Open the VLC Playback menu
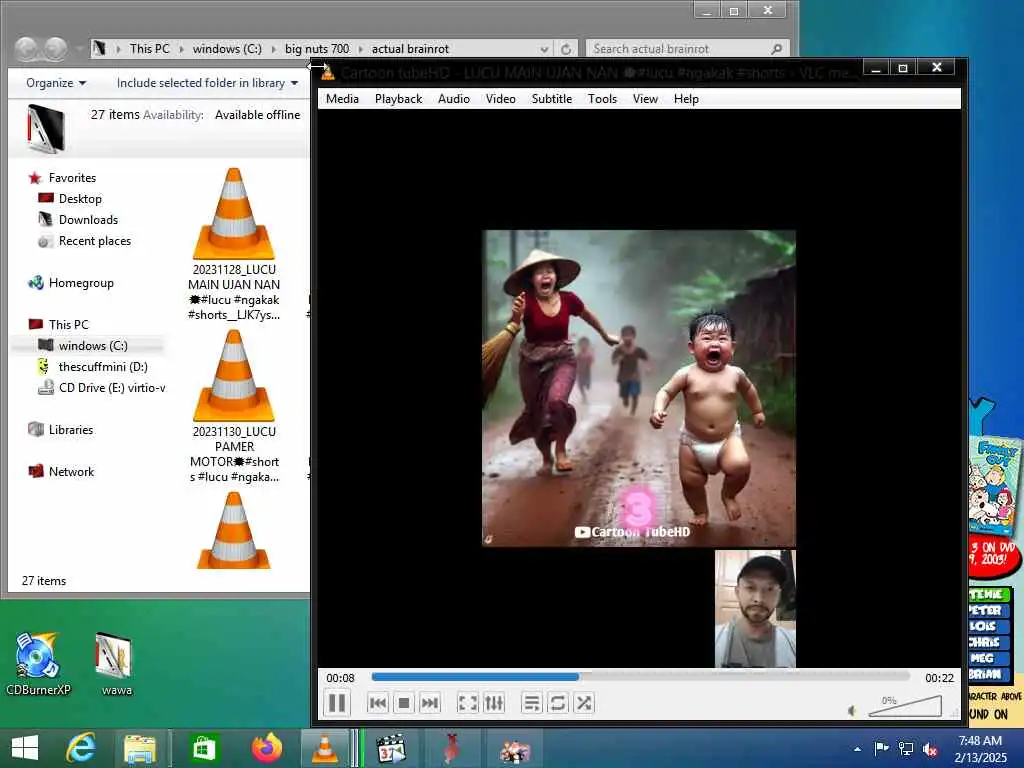This screenshot has width=1024, height=768. (398, 99)
